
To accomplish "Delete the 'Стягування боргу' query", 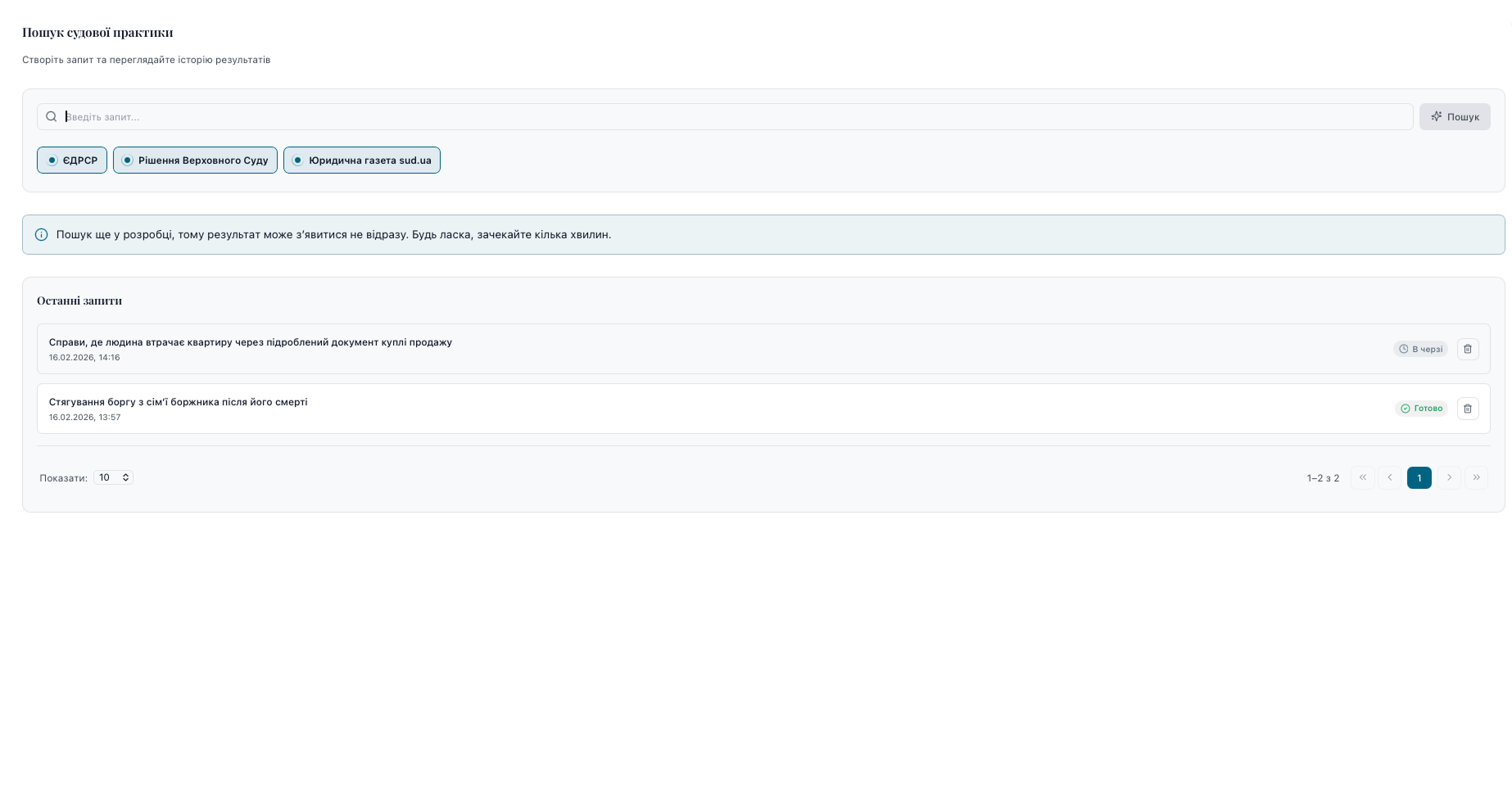I will point(1468,409).
